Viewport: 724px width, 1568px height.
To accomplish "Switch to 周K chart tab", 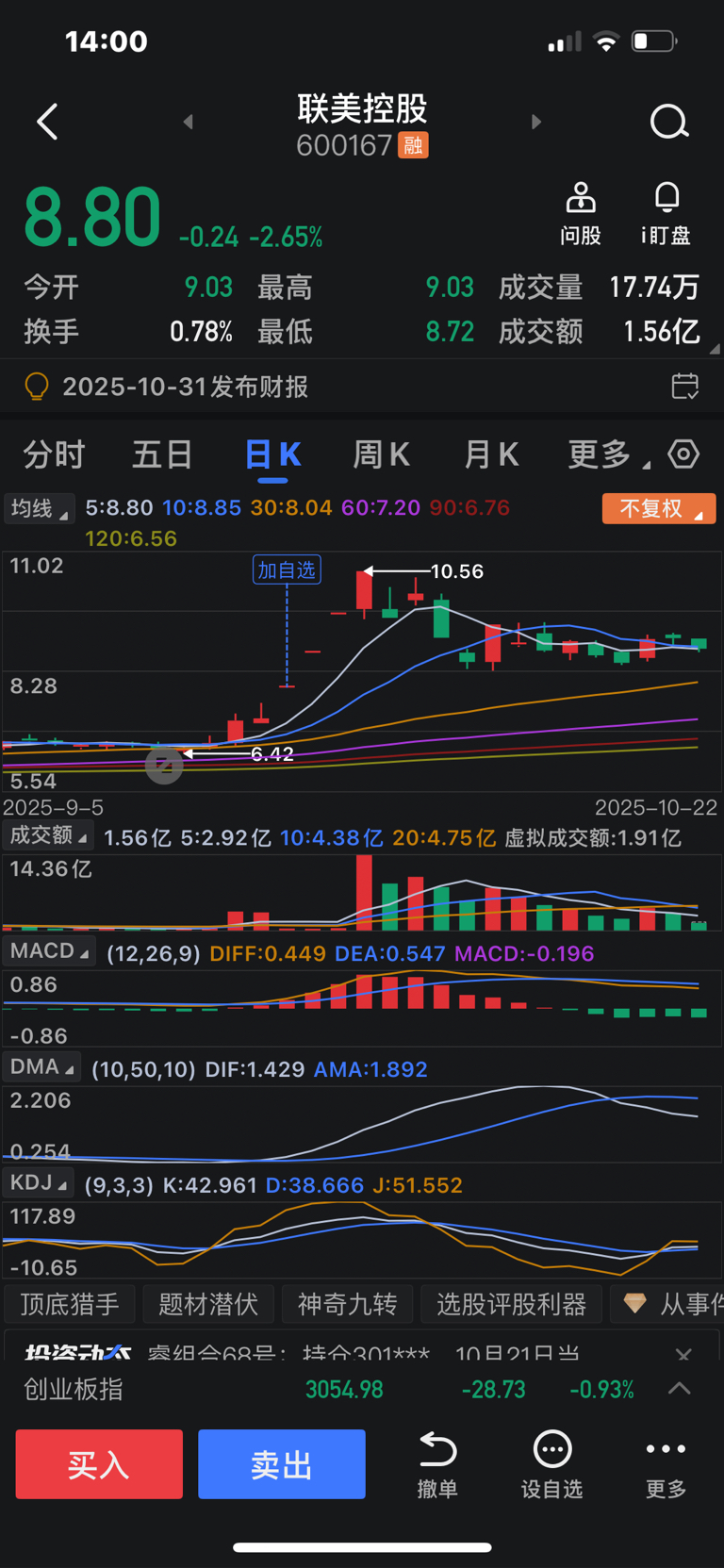I will click(x=381, y=454).
